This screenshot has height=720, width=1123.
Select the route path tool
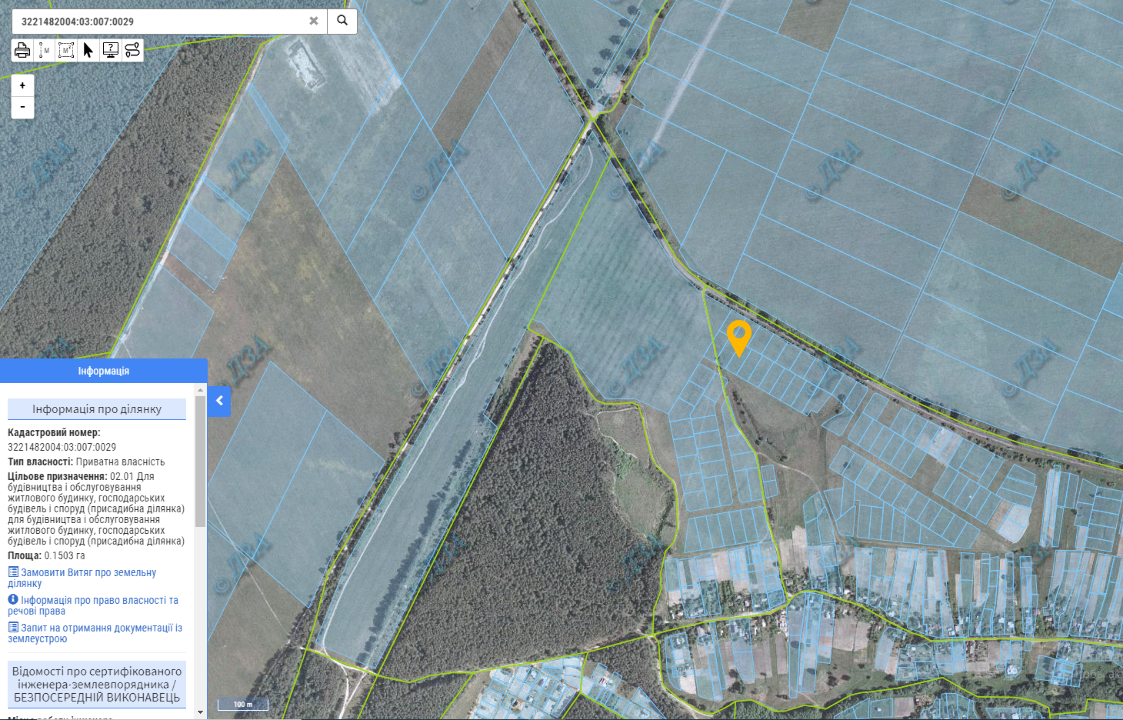tap(132, 50)
